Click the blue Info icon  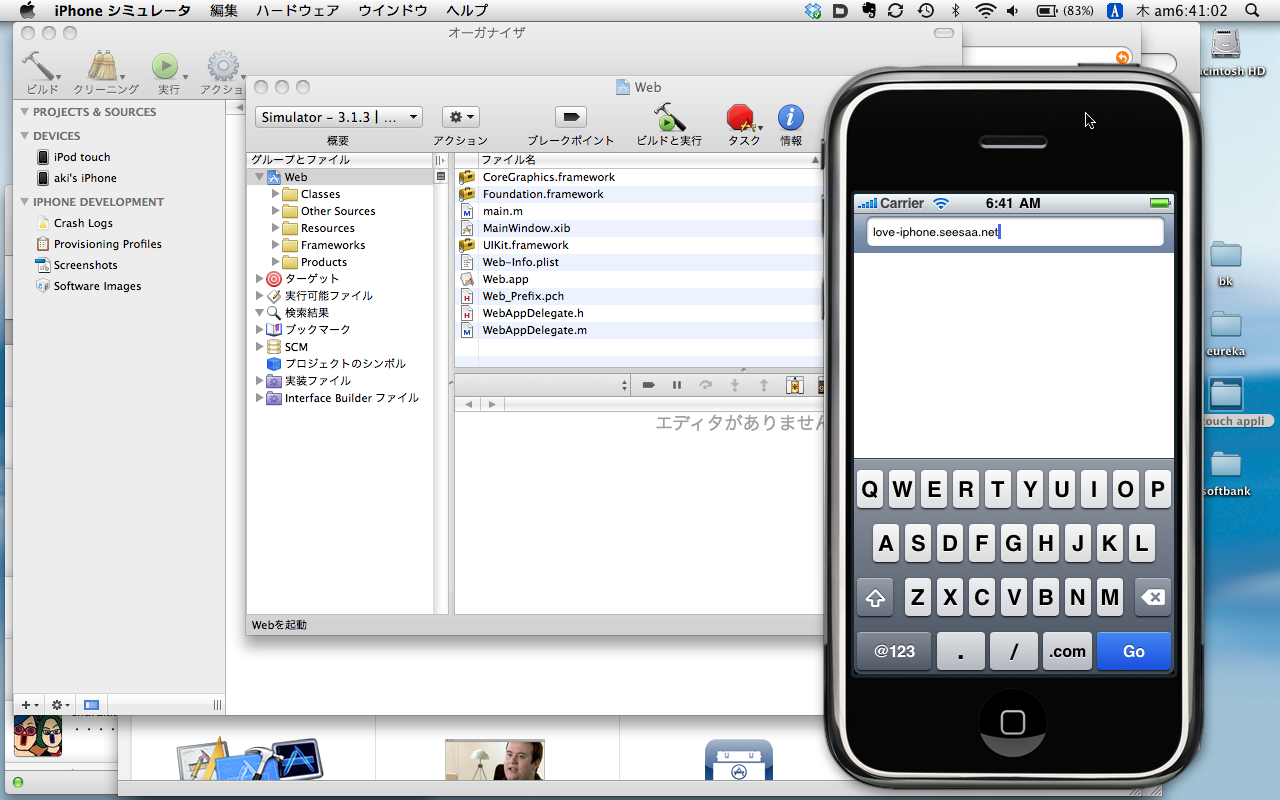pyautogui.click(x=791, y=117)
